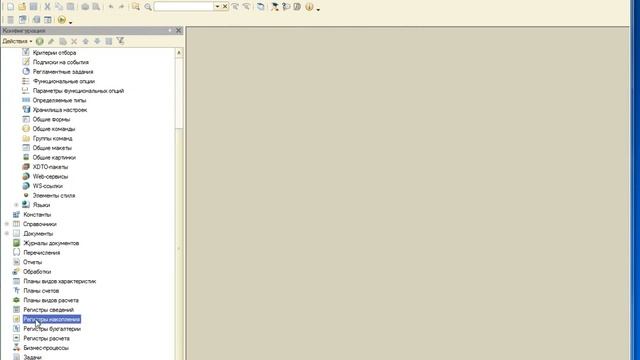Click the About information icon
The image size is (640, 360).
[x=309, y=7]
